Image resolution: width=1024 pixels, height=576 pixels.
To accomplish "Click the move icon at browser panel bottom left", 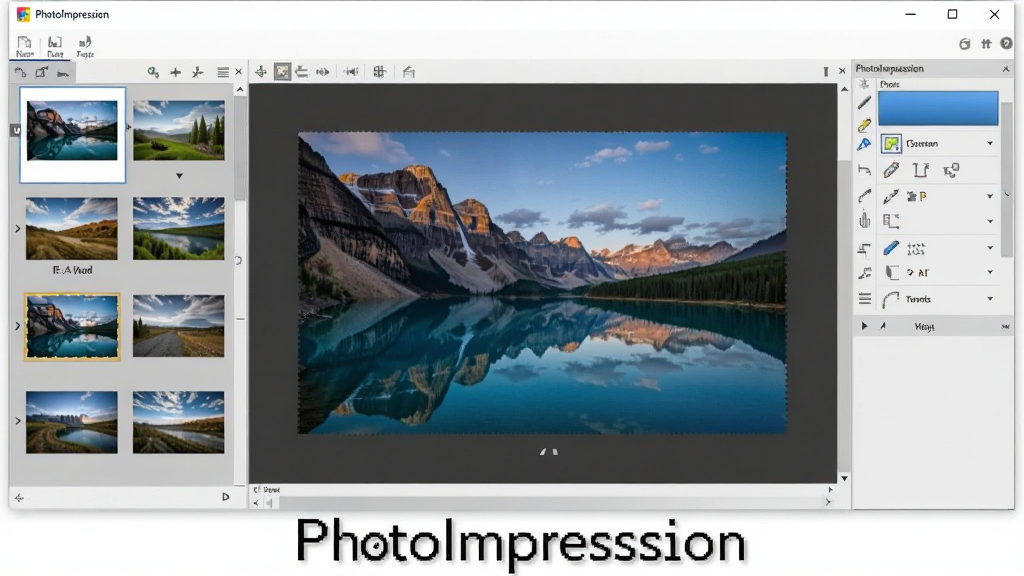I will (x=20, y=498).
